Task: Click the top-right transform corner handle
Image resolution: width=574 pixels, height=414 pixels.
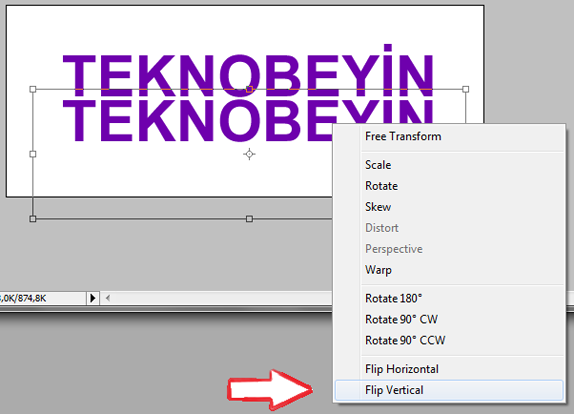Action: click(466, 89)
